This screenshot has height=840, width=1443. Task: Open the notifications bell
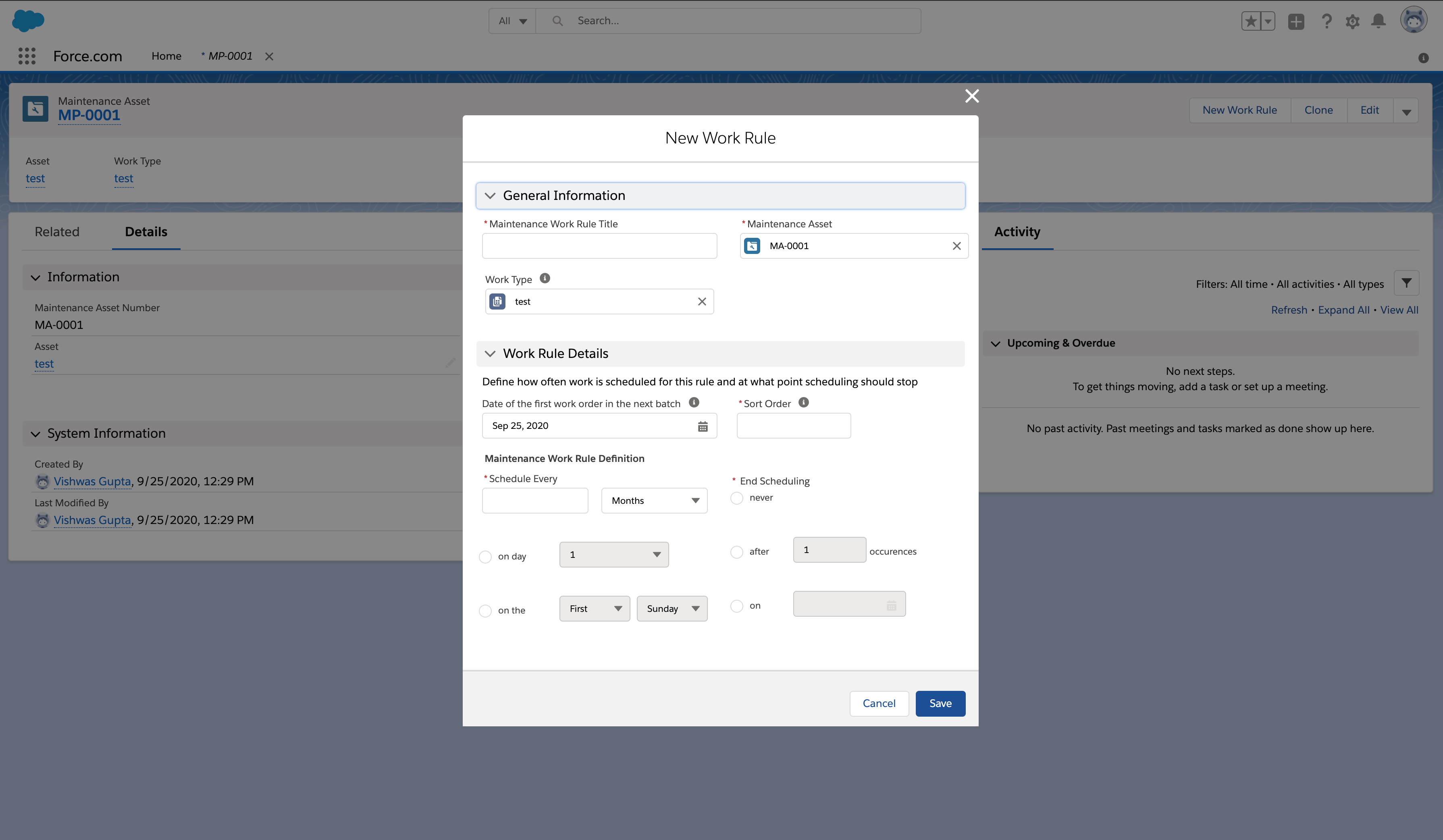point(1378,21)
